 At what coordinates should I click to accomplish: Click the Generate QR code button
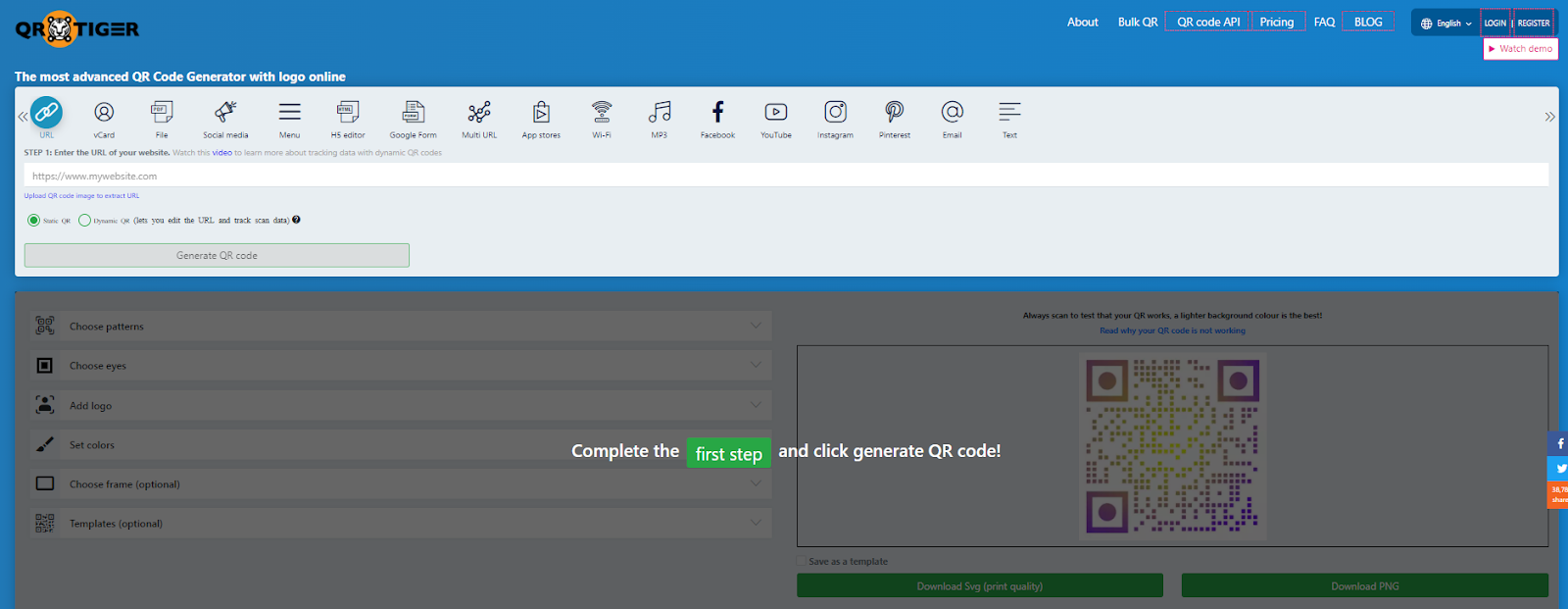[x=217, y=255]
